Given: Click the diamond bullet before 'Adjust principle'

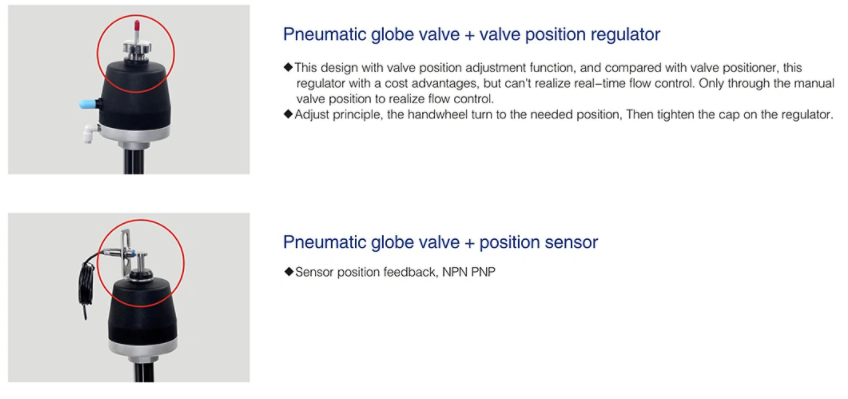Looking at the screenshot, I should coord(288,114).
